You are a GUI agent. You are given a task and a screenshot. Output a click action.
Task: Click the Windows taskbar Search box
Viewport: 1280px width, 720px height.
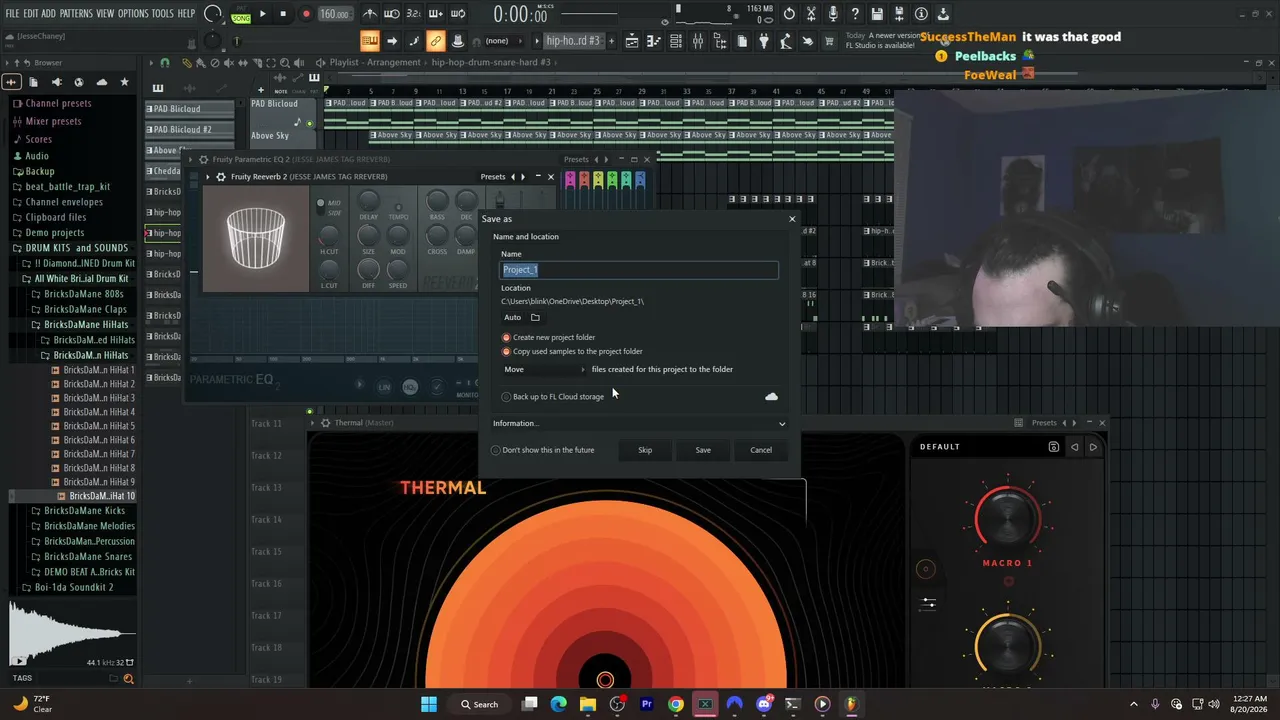(x=479, y=704)
